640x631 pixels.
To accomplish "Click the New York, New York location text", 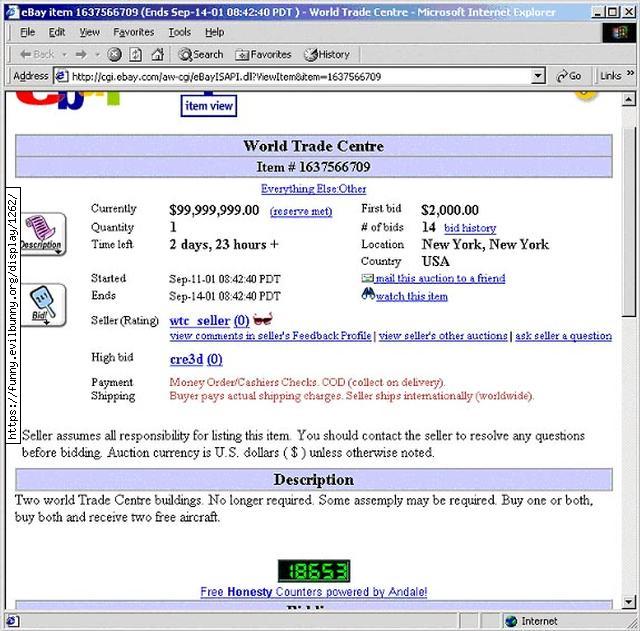I will [x=485, y=244].
